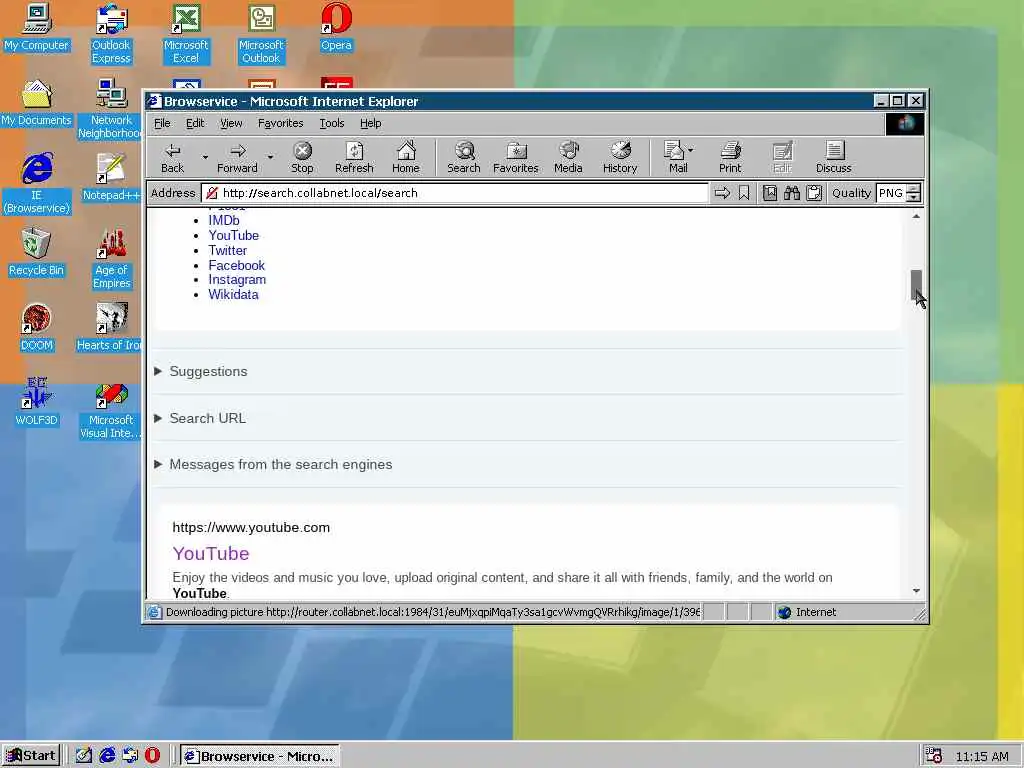Open the Start menu

31,756
